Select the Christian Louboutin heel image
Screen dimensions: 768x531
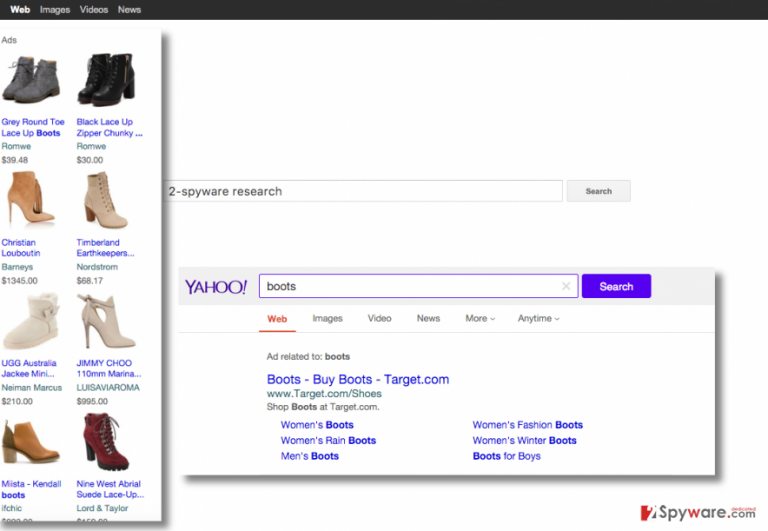point(31,198)
